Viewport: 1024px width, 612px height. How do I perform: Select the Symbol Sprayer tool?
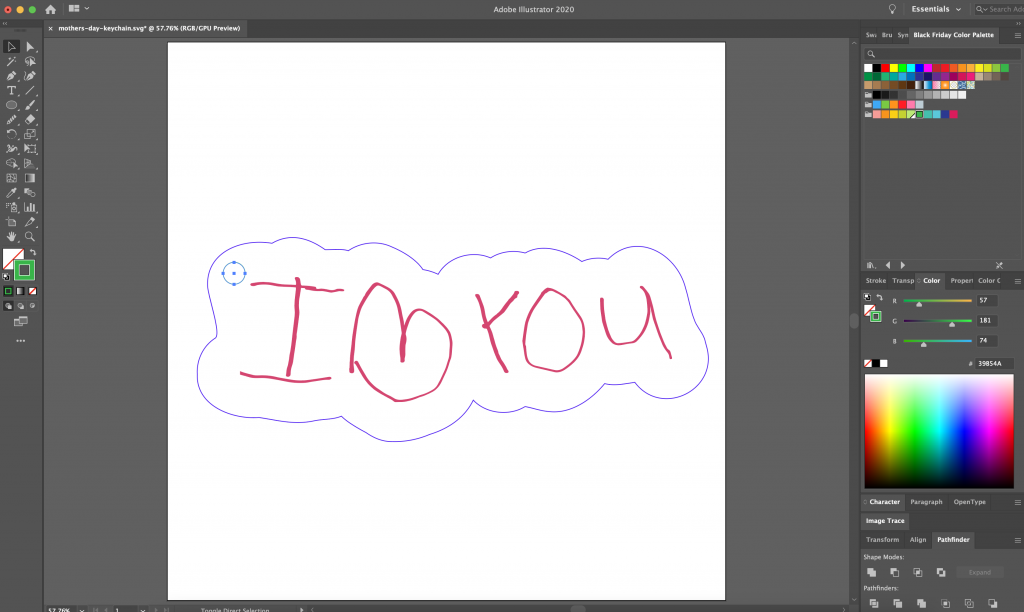click(11, 208)
